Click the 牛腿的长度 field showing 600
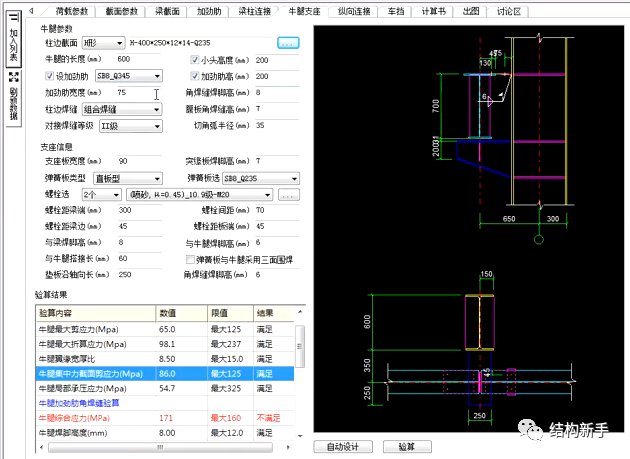The height and width of the screenshot is (459, 630). (139, 59)
